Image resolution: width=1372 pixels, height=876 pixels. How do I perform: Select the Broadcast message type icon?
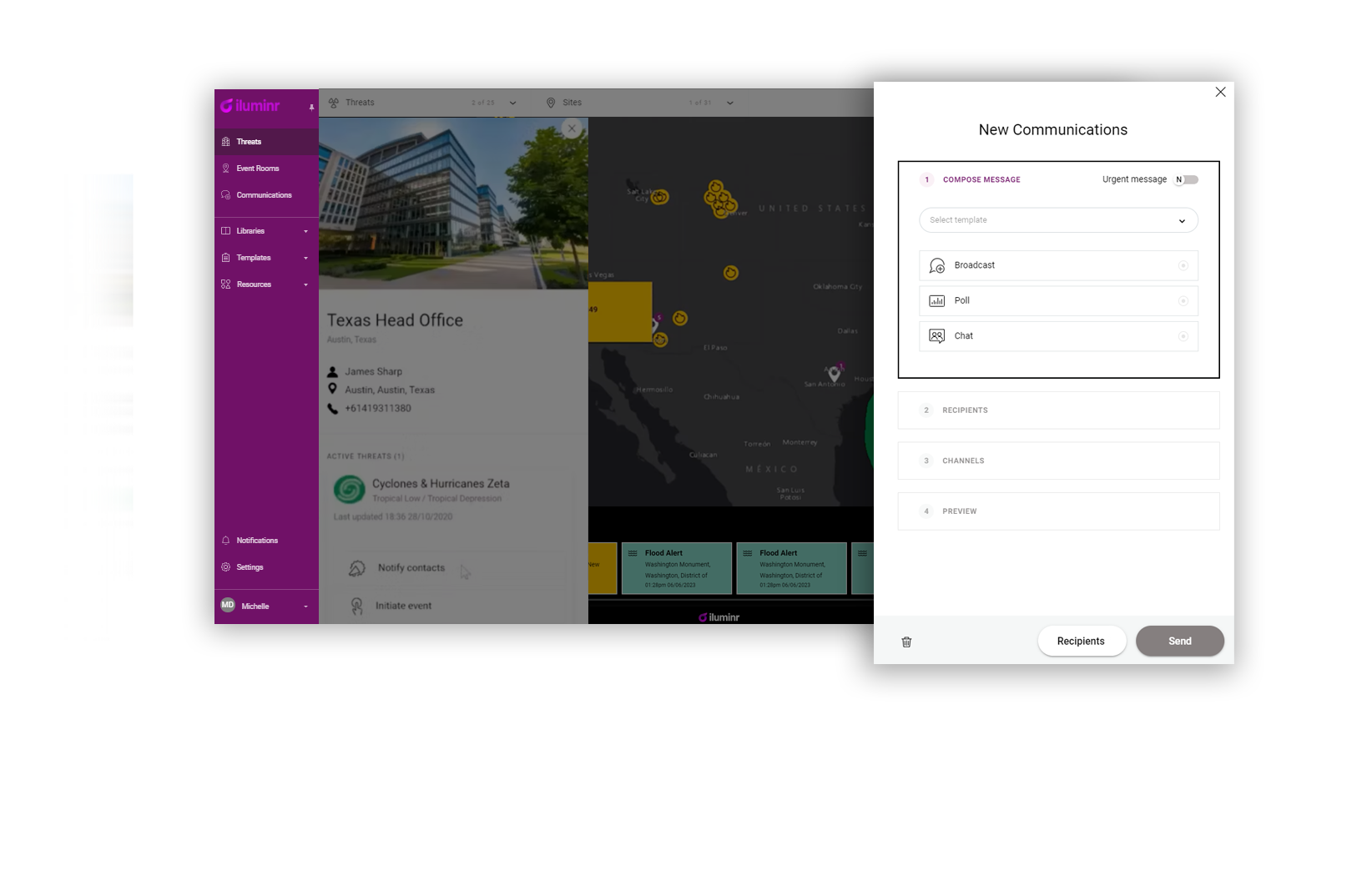937,265
